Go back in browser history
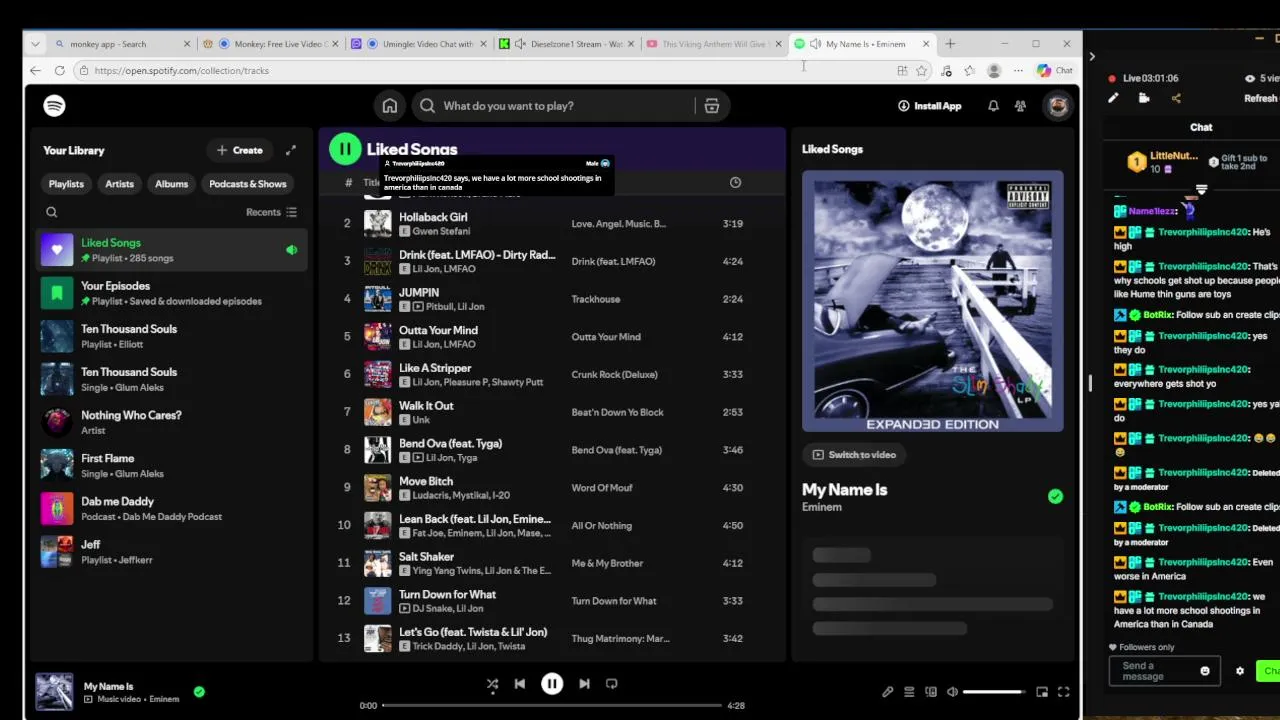 coord(36,71)
